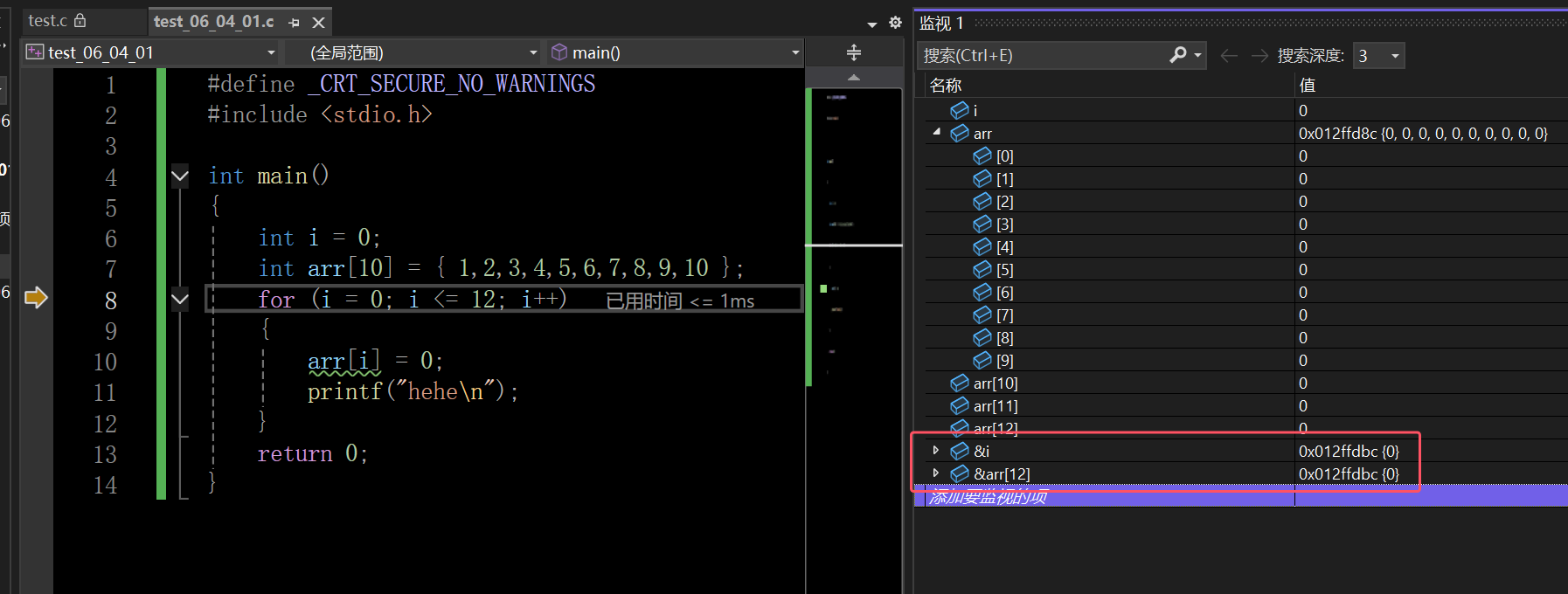Collapse the for loop fold

180,300
